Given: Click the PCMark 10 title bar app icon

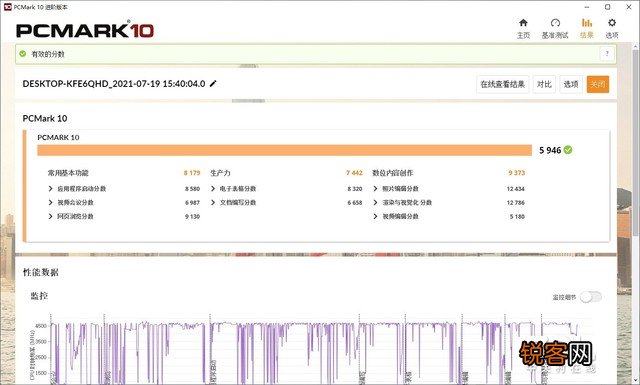Looking at the screenshot, I should (7, 7).
